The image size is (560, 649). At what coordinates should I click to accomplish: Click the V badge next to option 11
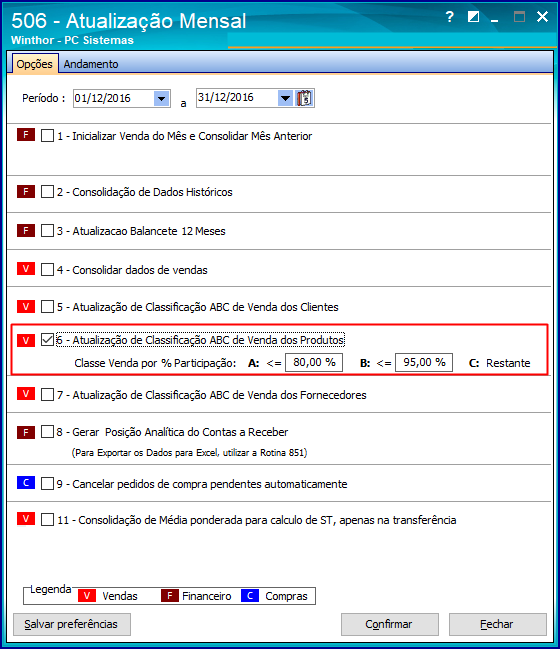pos(26,519)
